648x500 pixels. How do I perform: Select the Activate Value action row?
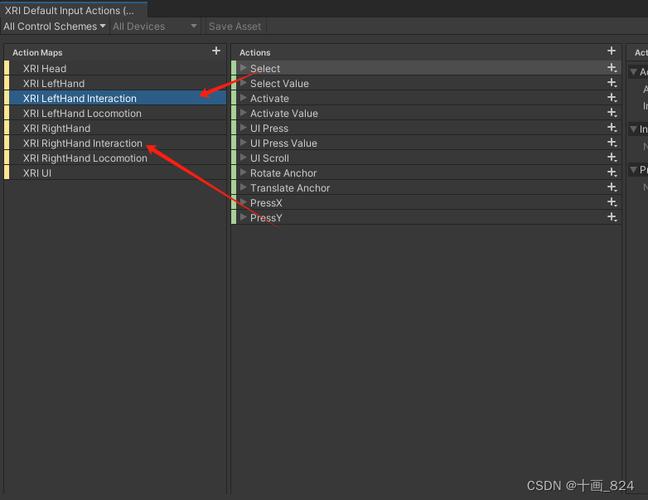click(426, 113)
